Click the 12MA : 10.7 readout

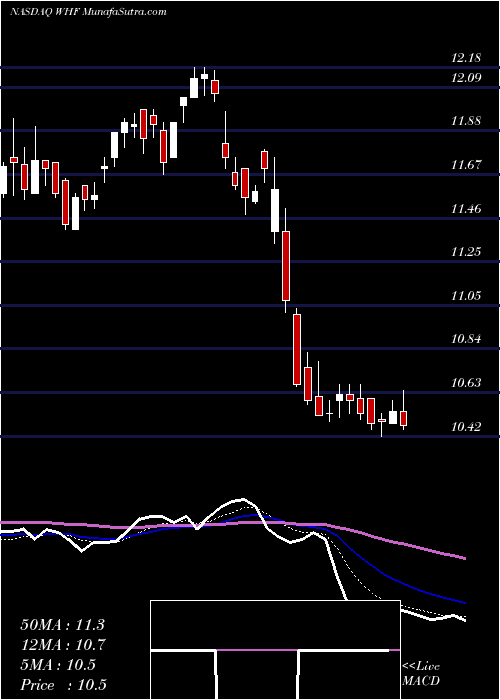coord(62,645)
